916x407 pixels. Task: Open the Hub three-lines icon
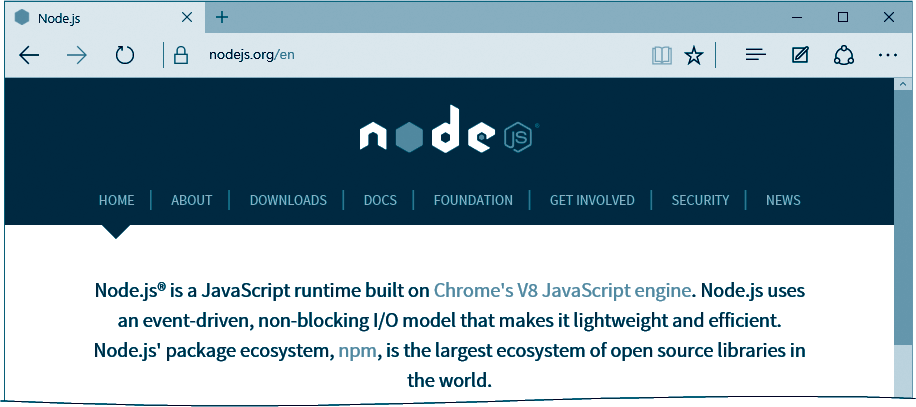[x=755, y=55]
